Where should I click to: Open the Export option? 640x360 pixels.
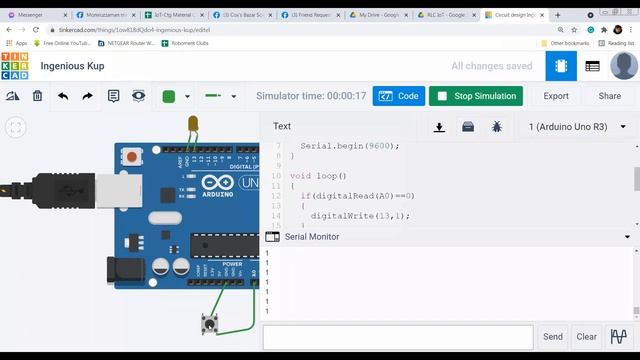[556, 96]
